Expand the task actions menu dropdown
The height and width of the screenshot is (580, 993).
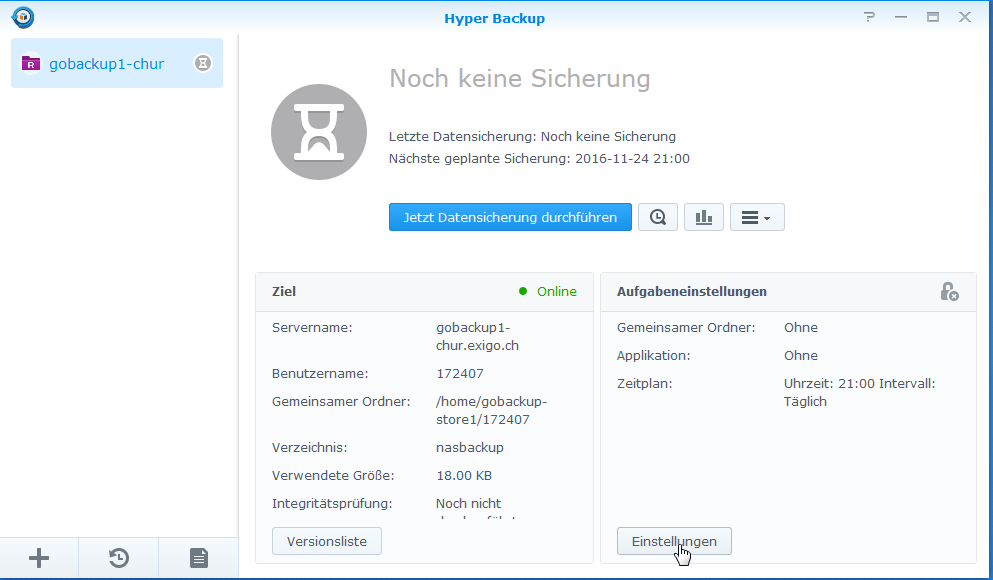click(x=757, y=217)
